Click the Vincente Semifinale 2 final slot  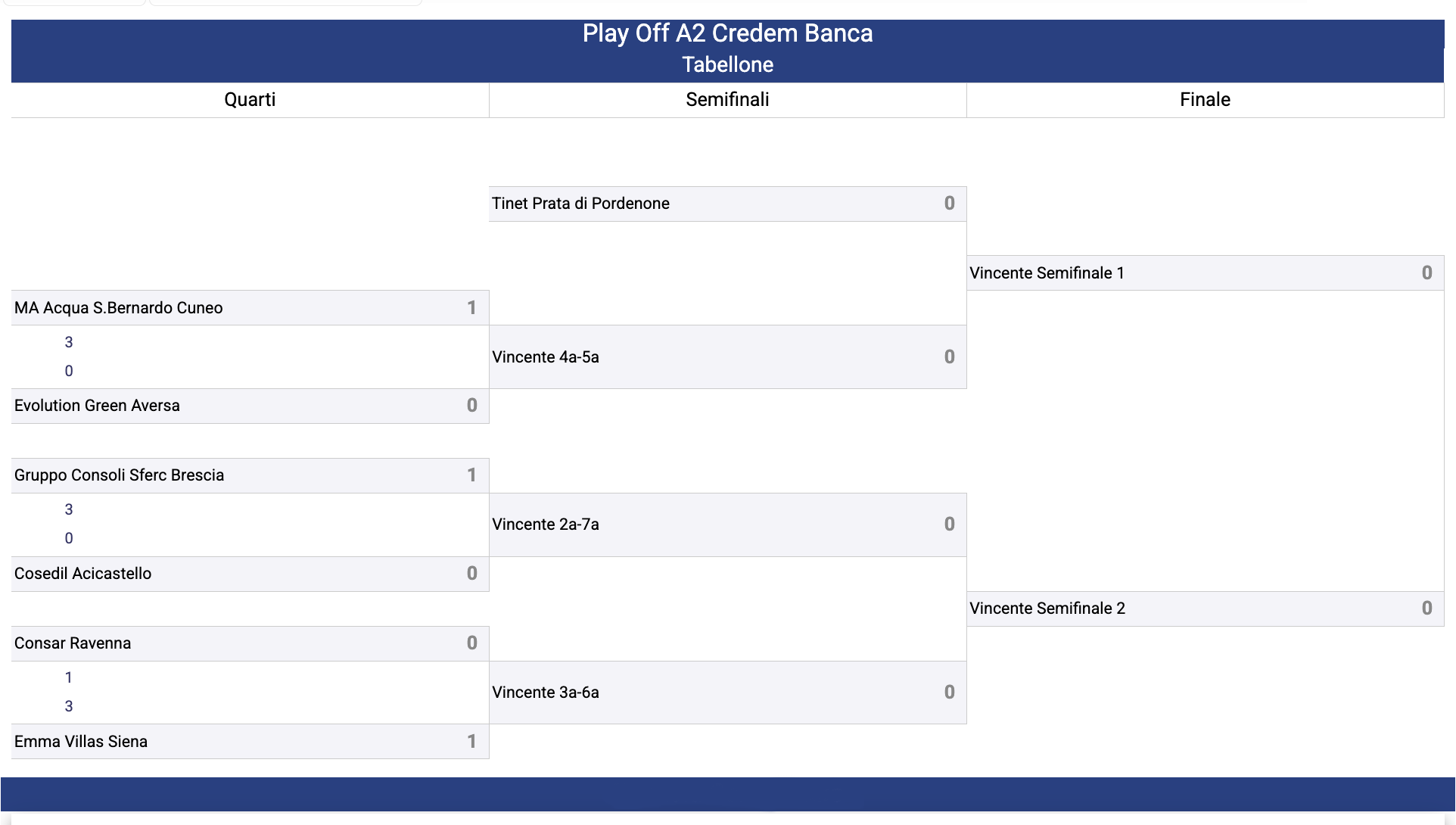pos(1205,609)
